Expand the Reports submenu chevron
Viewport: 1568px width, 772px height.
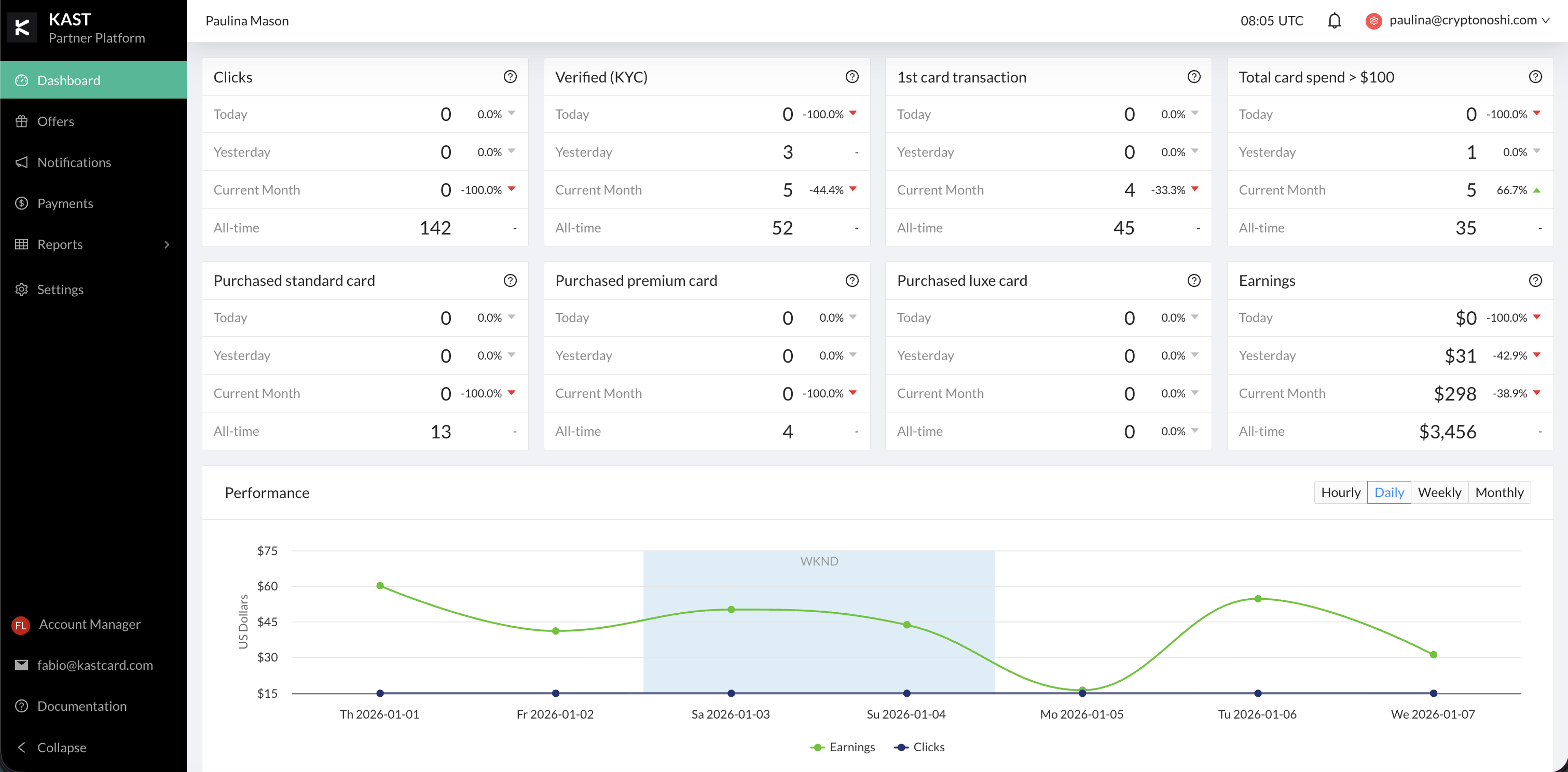coord(167,244)
